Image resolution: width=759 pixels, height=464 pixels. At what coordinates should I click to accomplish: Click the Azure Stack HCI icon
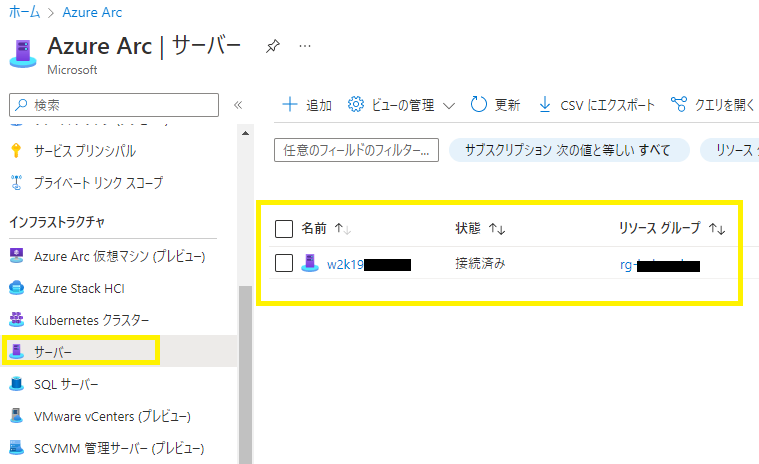pyautogui.click(x=16, y=288)
